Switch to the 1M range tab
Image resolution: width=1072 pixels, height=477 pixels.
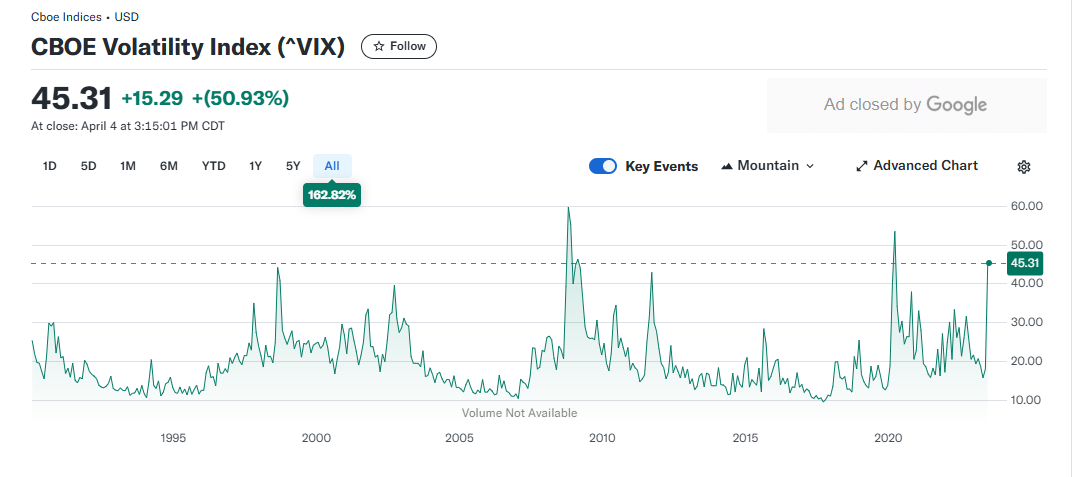click(128, 166)
